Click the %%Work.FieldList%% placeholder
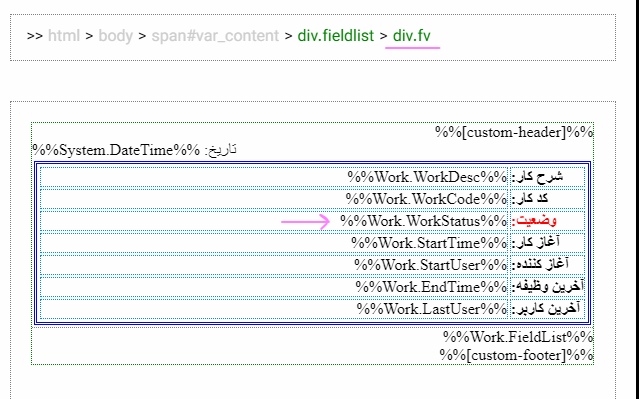 coord(518,337)
